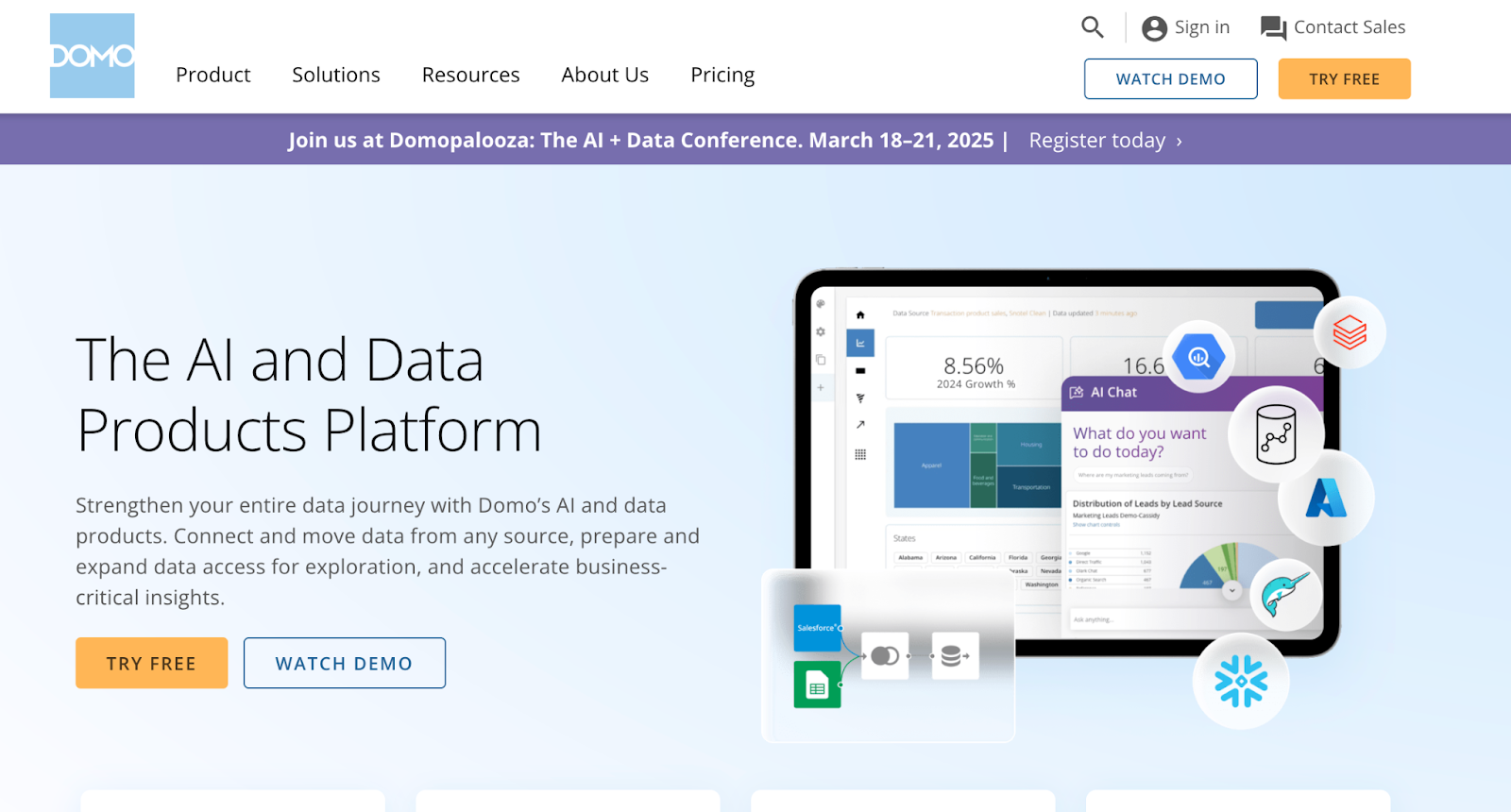
Task: Click the Salesforce connector tile
Action: click(x=817, y=628)
